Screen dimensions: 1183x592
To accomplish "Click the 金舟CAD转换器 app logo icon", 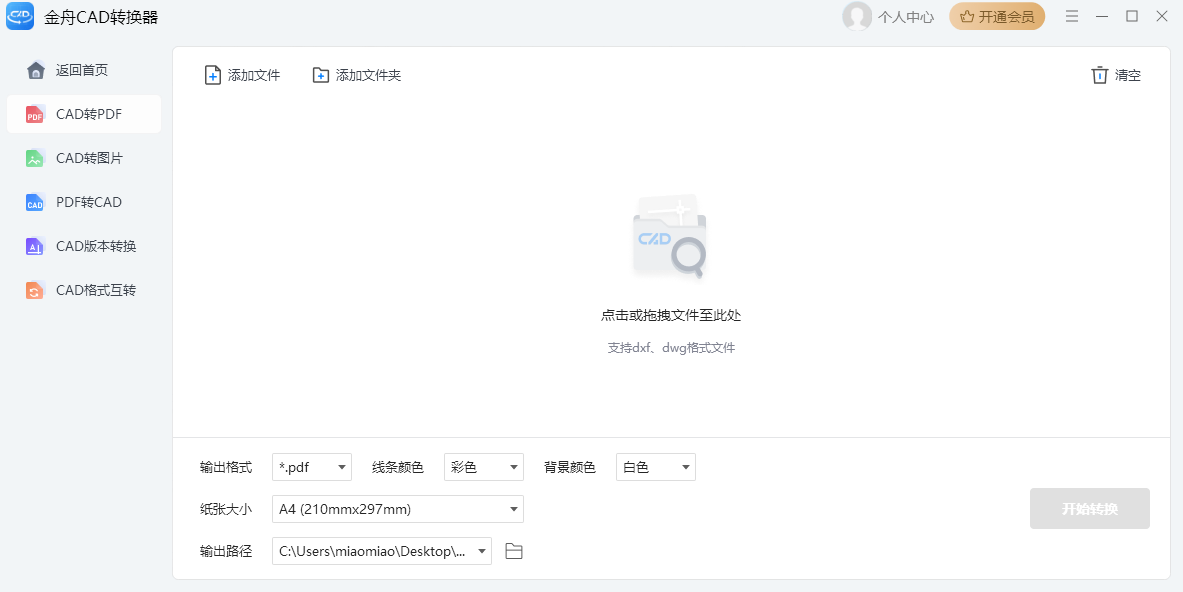I will tap(20, 17).
